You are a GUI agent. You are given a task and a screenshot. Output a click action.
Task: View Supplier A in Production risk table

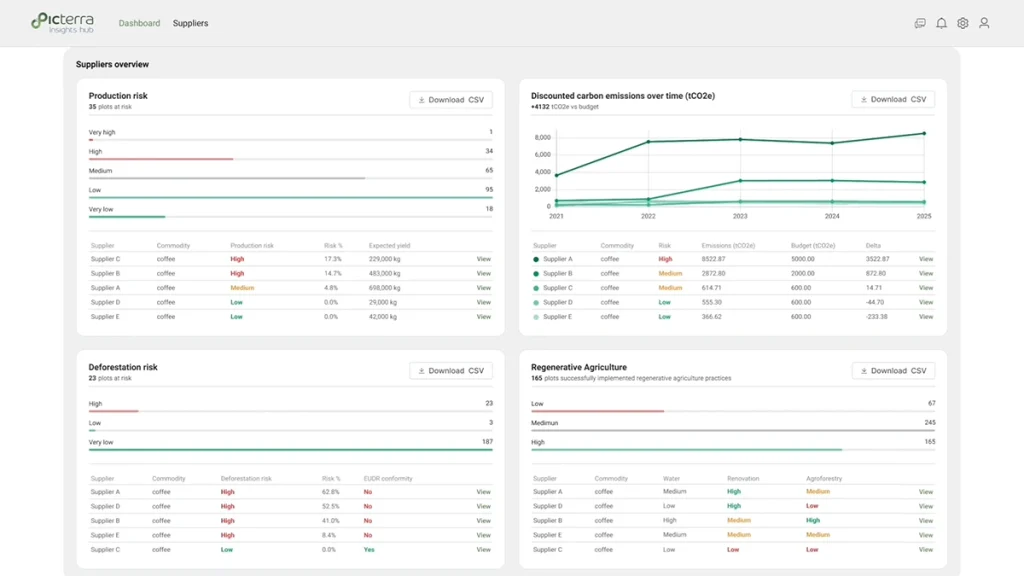[483, 288]
